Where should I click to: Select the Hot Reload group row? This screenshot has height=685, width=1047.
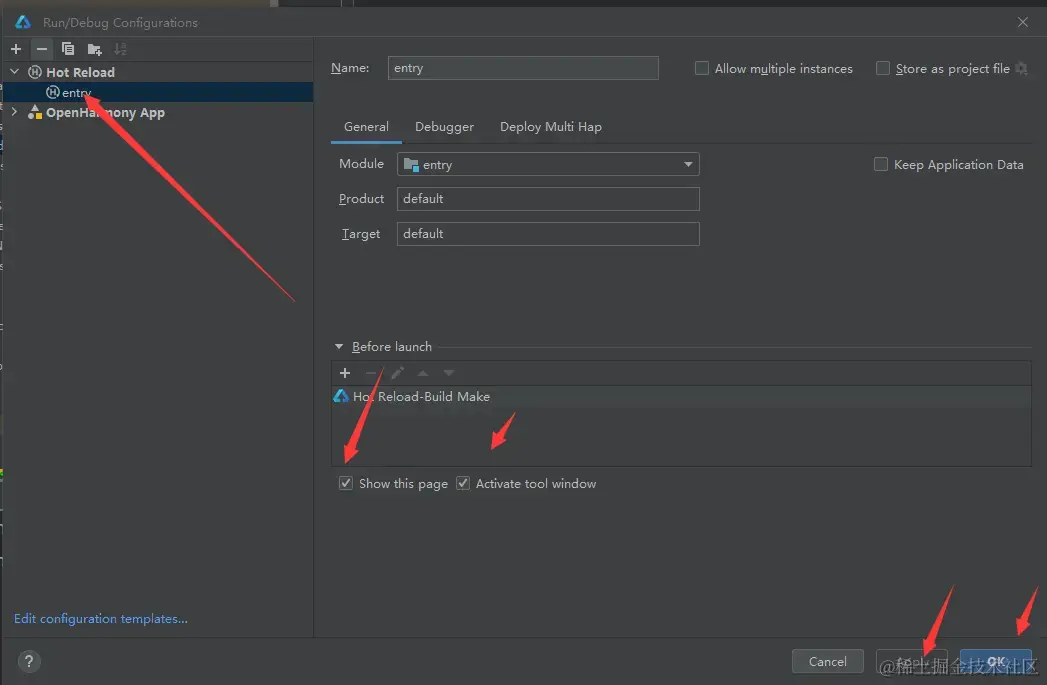click(158, 71)
